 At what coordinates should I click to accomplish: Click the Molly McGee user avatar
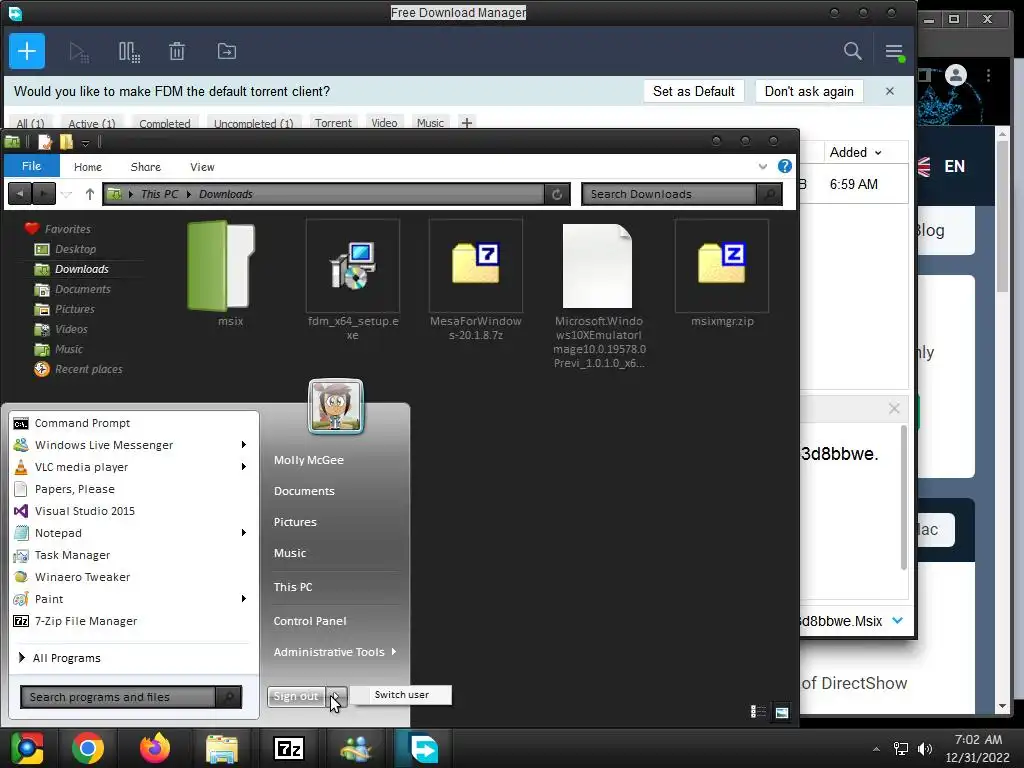pyautogui.click(x=336, y=406)
